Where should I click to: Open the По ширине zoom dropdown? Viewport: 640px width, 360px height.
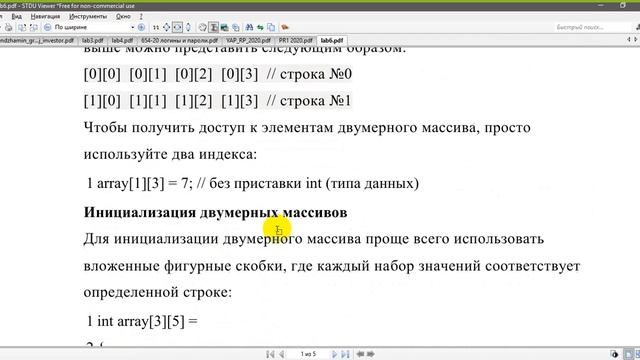(x=133, y=27)
